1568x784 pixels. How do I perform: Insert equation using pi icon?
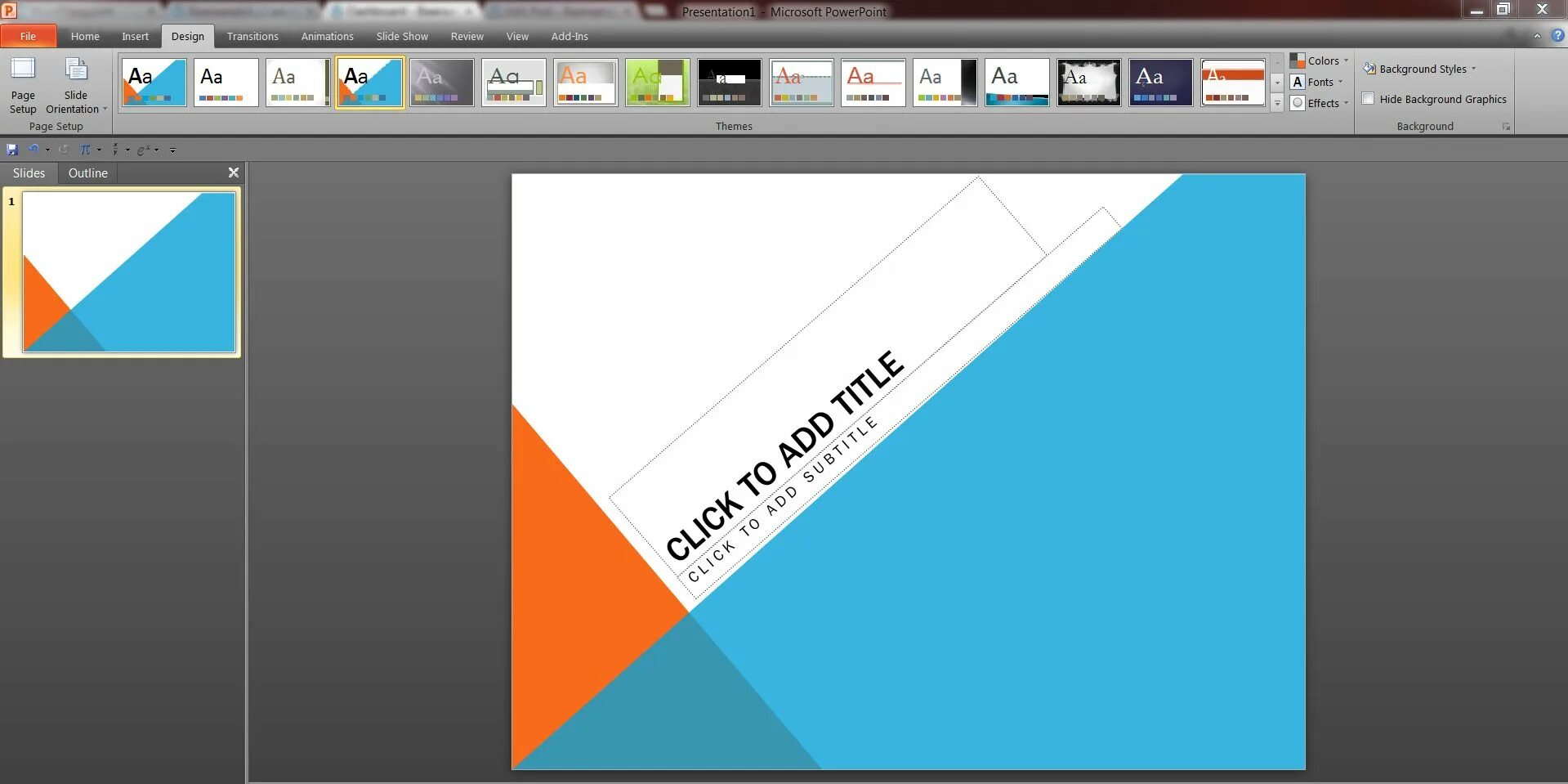click(85, 150)
